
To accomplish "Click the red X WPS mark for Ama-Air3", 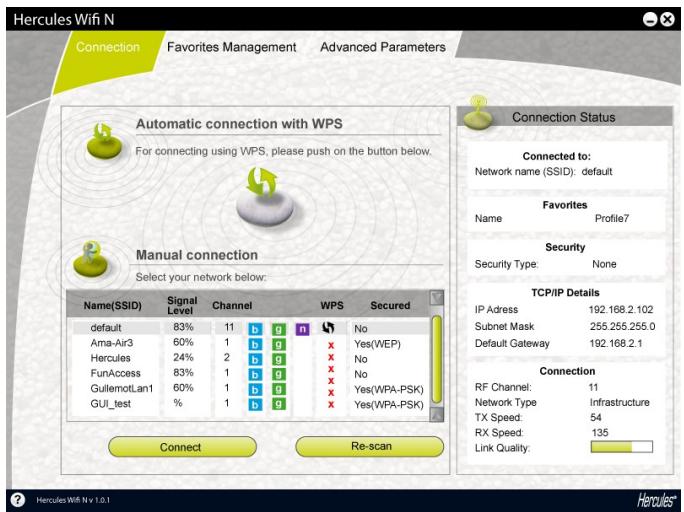I will coord(331,345).
